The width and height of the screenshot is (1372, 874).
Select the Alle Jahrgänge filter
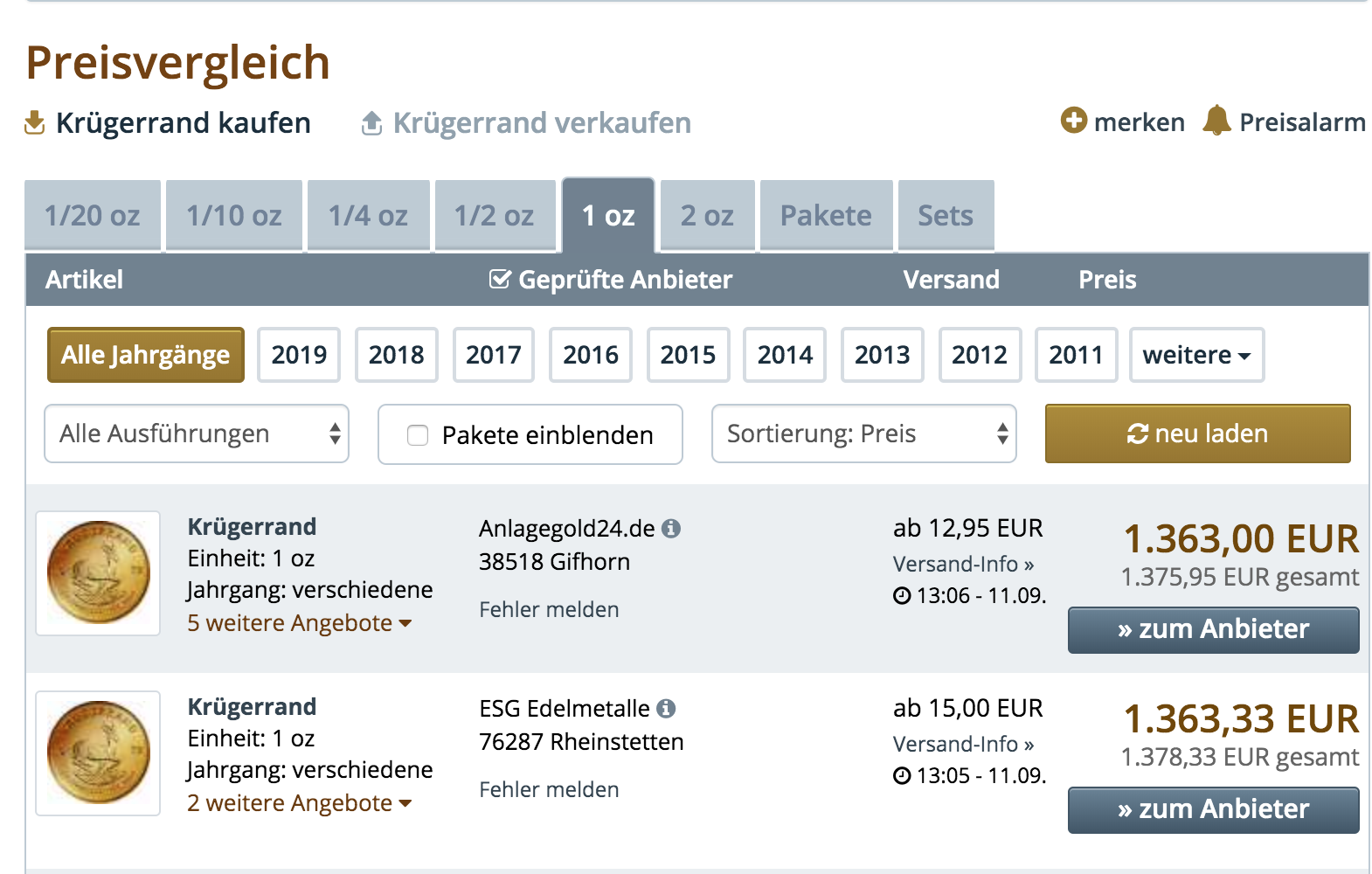pos(145,355)
